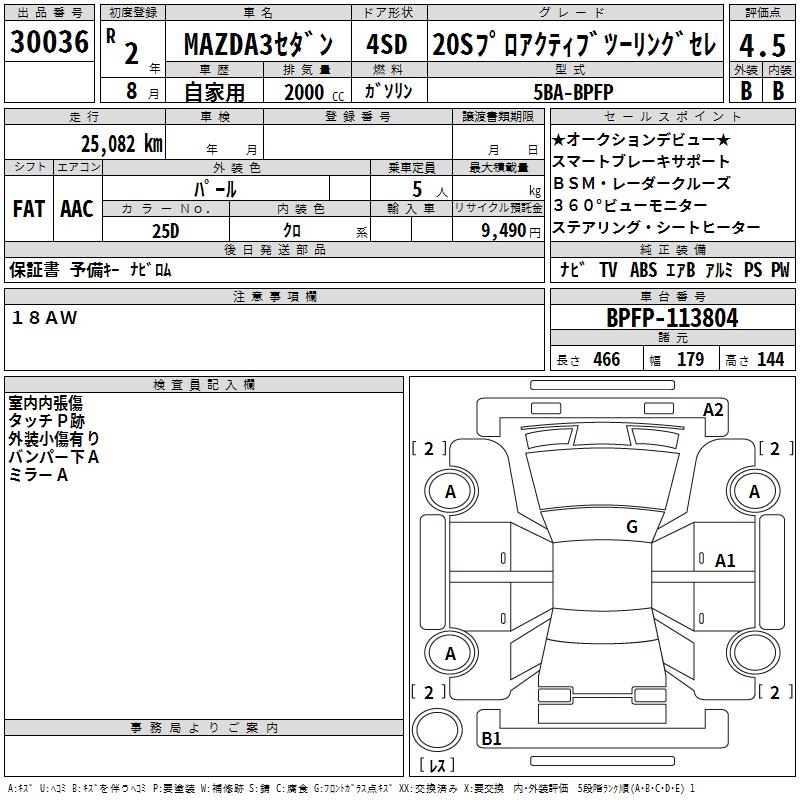Click the 360°ビューモニター line
The width and height of the screenshot is (800, 800).
pos(631,205)
